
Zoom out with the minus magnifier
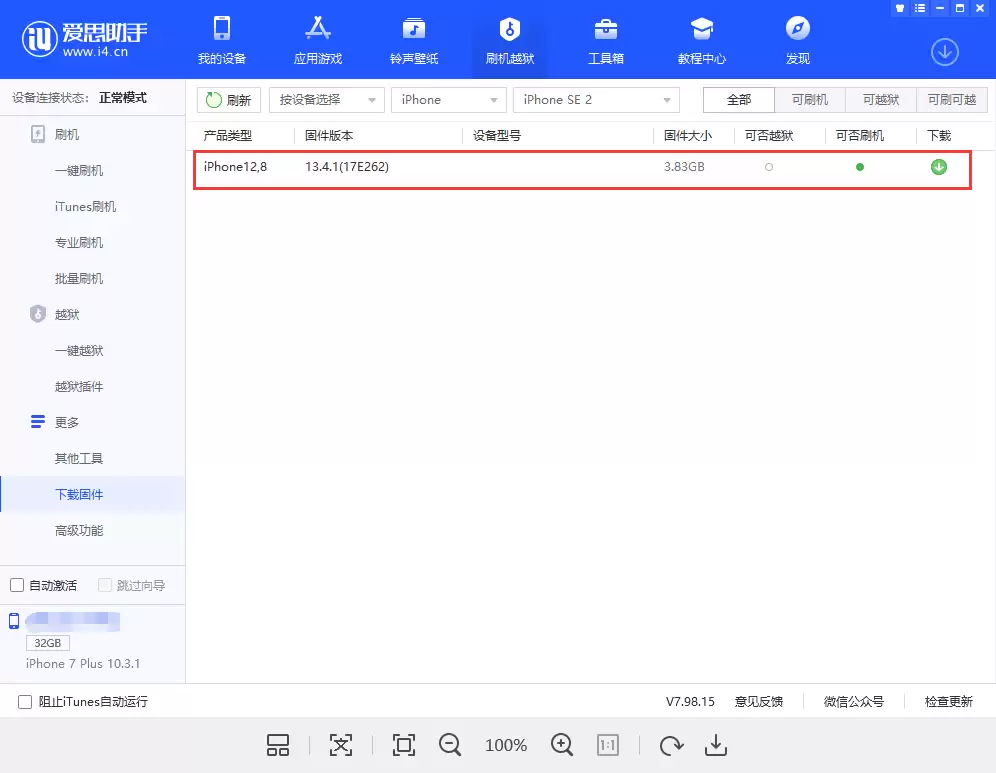(450, 745)
